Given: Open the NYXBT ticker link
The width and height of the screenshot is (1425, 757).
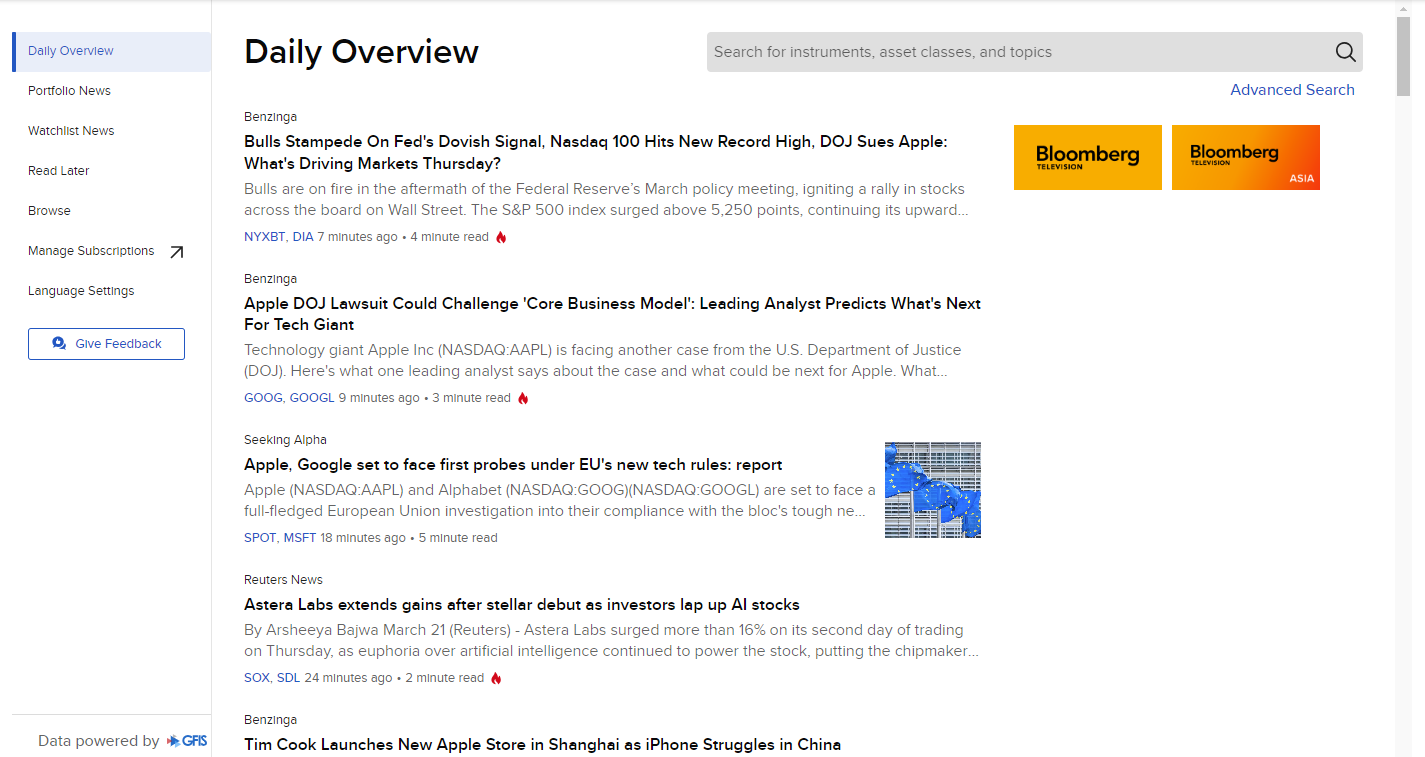Looking at the screenshot, I should (x=265, y=237).
